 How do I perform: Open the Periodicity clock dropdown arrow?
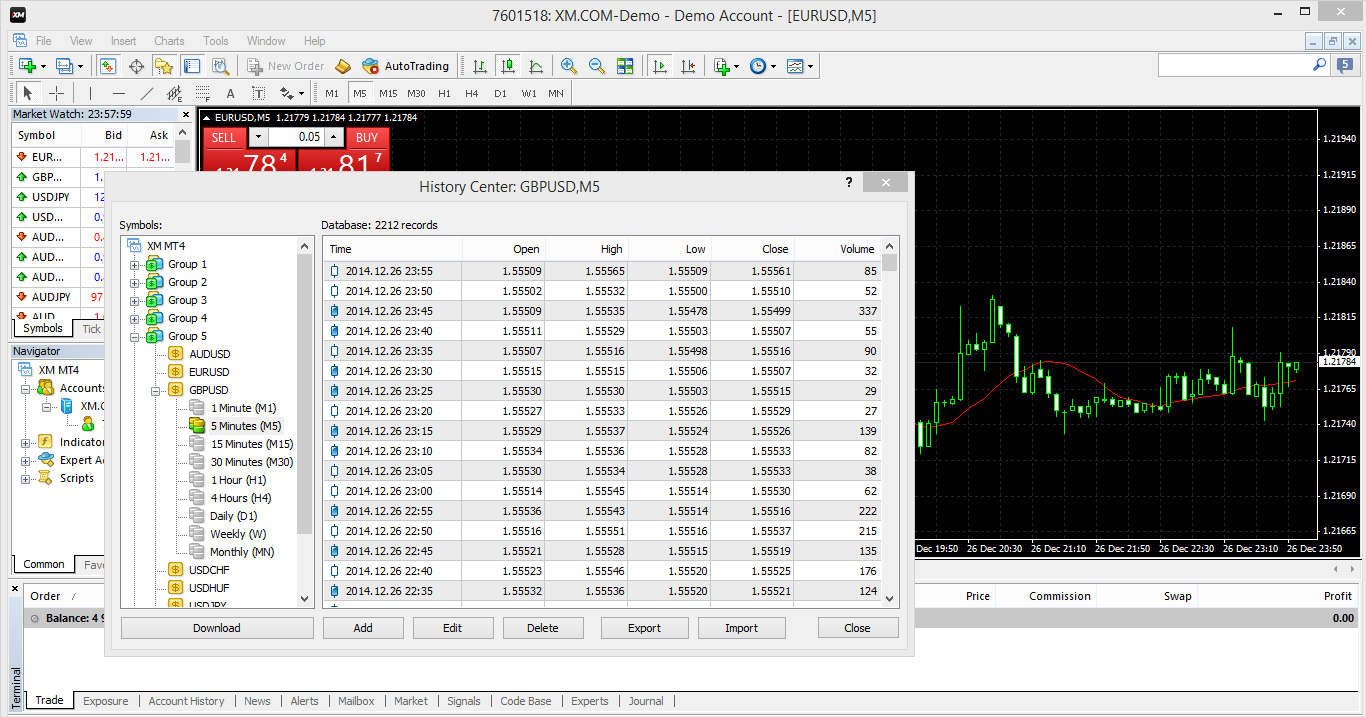[x=774, y=67]
